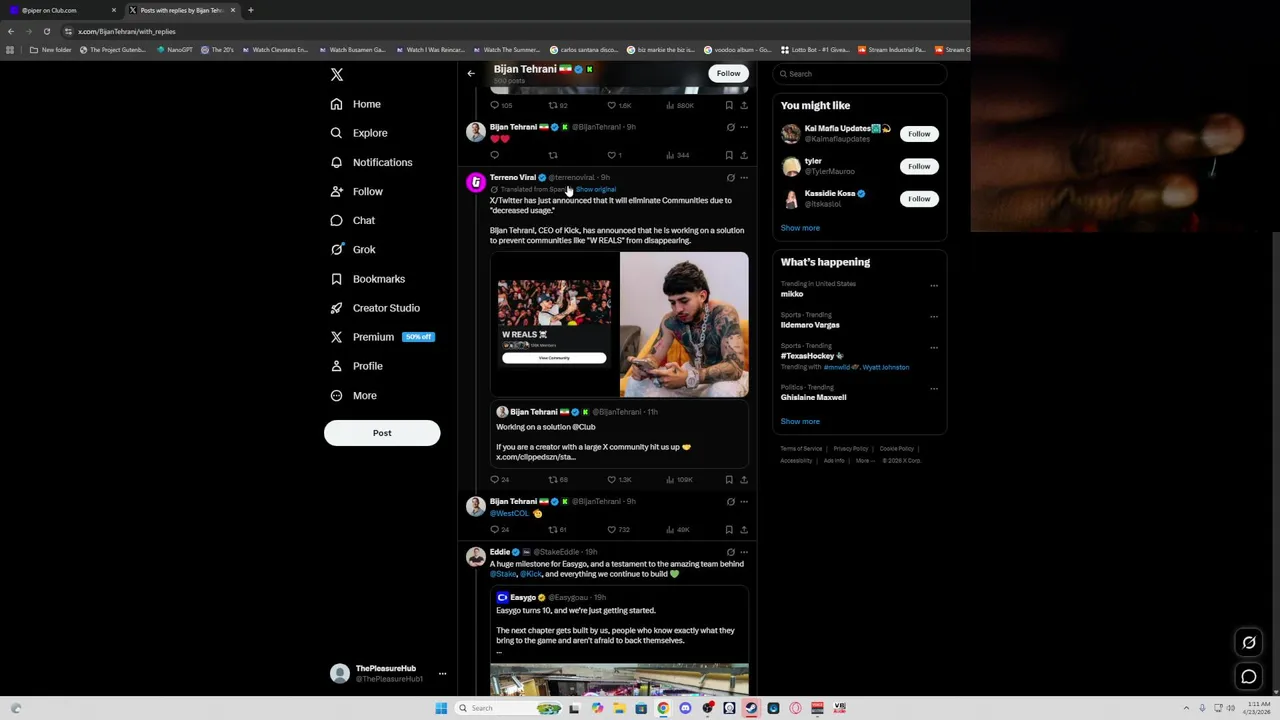This screenshot has width=1280, height=720.
Task: Open Premium with 50% off badge
Action: coord(382,337)
